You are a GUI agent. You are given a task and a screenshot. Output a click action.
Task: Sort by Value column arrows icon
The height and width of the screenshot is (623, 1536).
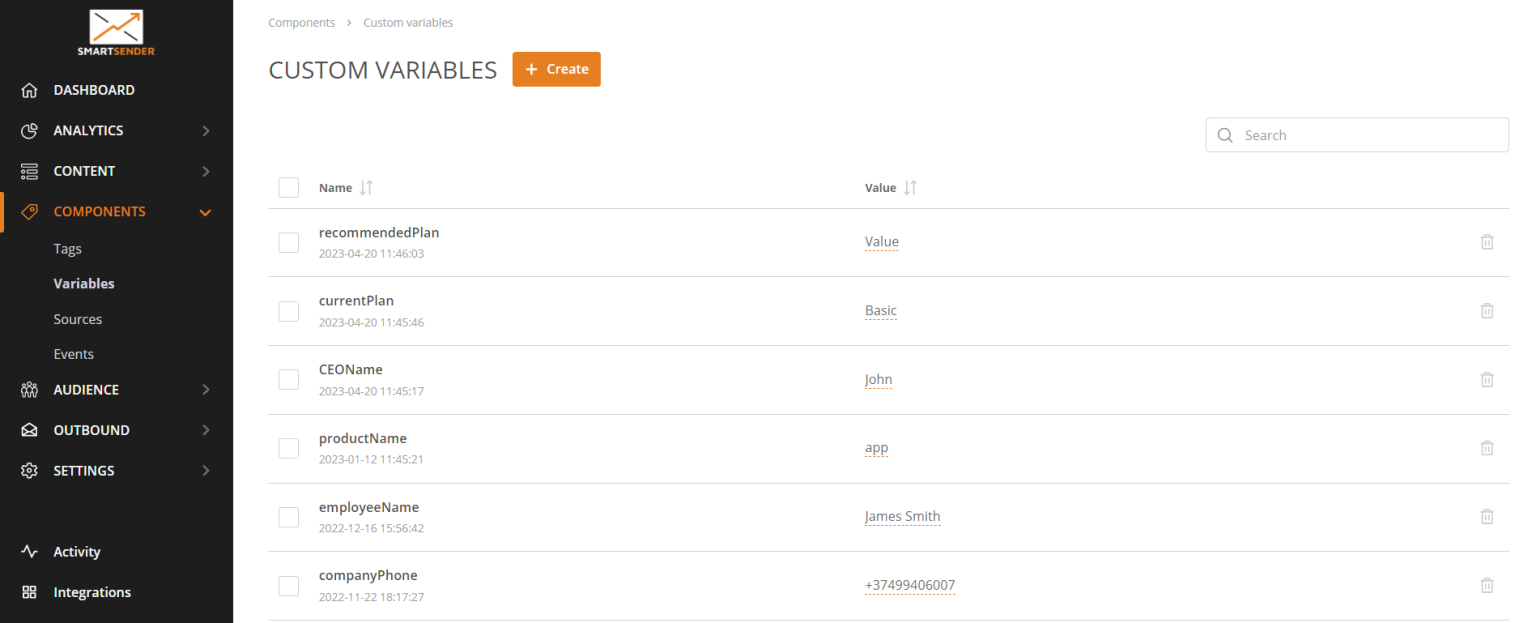pos(910,188)
